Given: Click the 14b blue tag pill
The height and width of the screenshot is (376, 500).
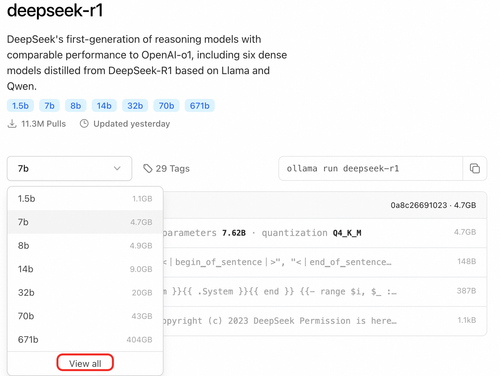Looking at the screenshot, I should (x=104, y=106).
